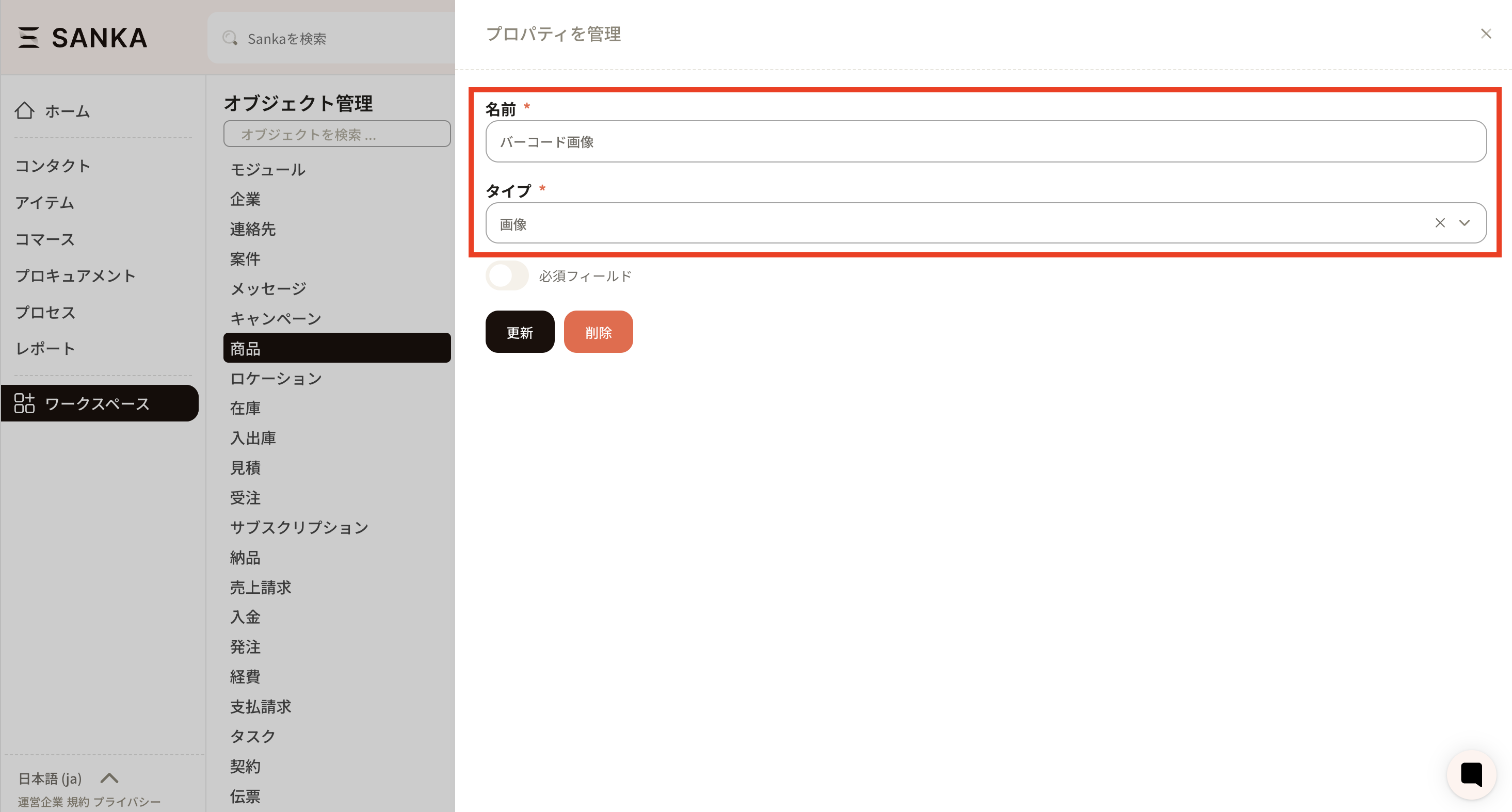
Task: Click the 名前 input field
Action: 985,142
